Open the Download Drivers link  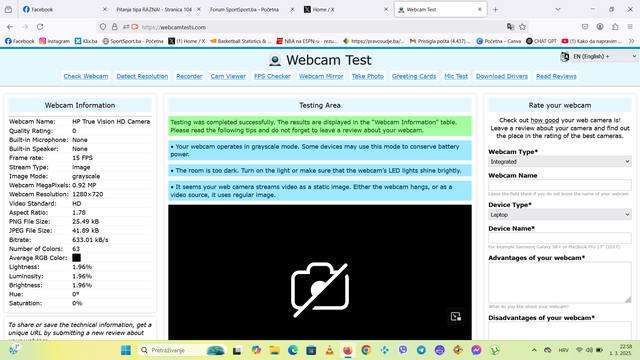[x=502, y=76]
